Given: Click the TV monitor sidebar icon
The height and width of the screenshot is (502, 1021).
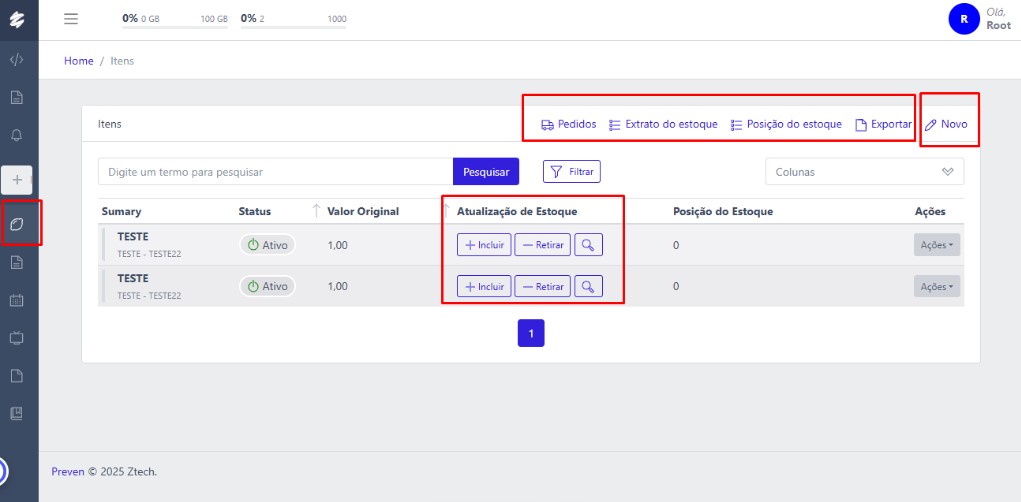Looking at the screenshot, I should [x=17, y=338].
